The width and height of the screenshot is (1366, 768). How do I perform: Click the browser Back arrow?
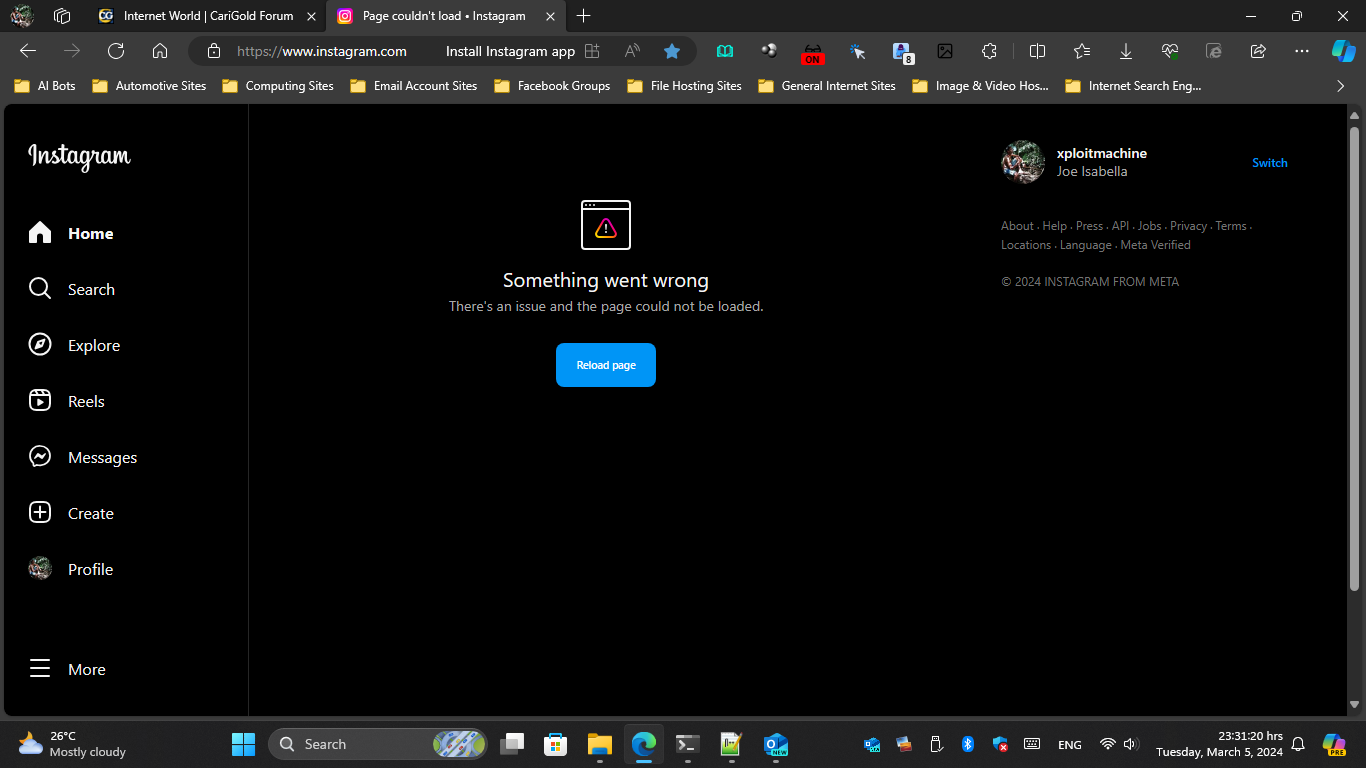coord(28,51)
